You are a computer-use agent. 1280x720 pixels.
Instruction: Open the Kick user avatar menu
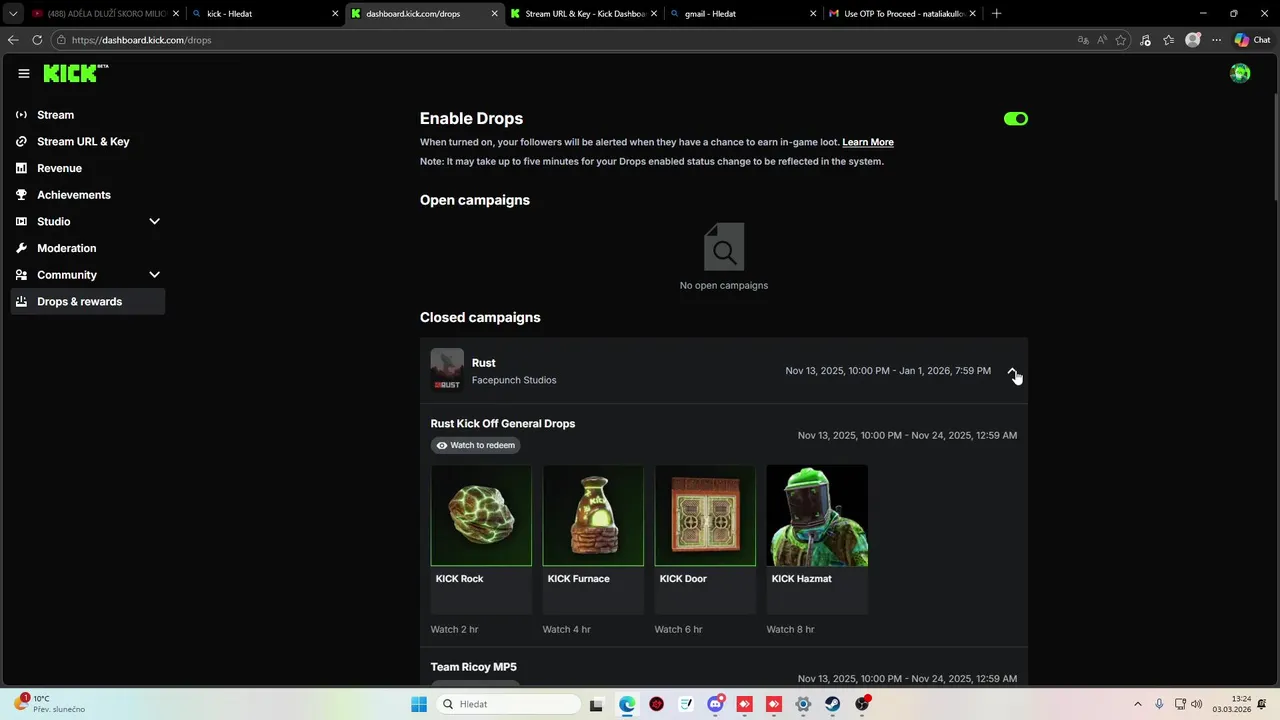(x=1240, y=73)
